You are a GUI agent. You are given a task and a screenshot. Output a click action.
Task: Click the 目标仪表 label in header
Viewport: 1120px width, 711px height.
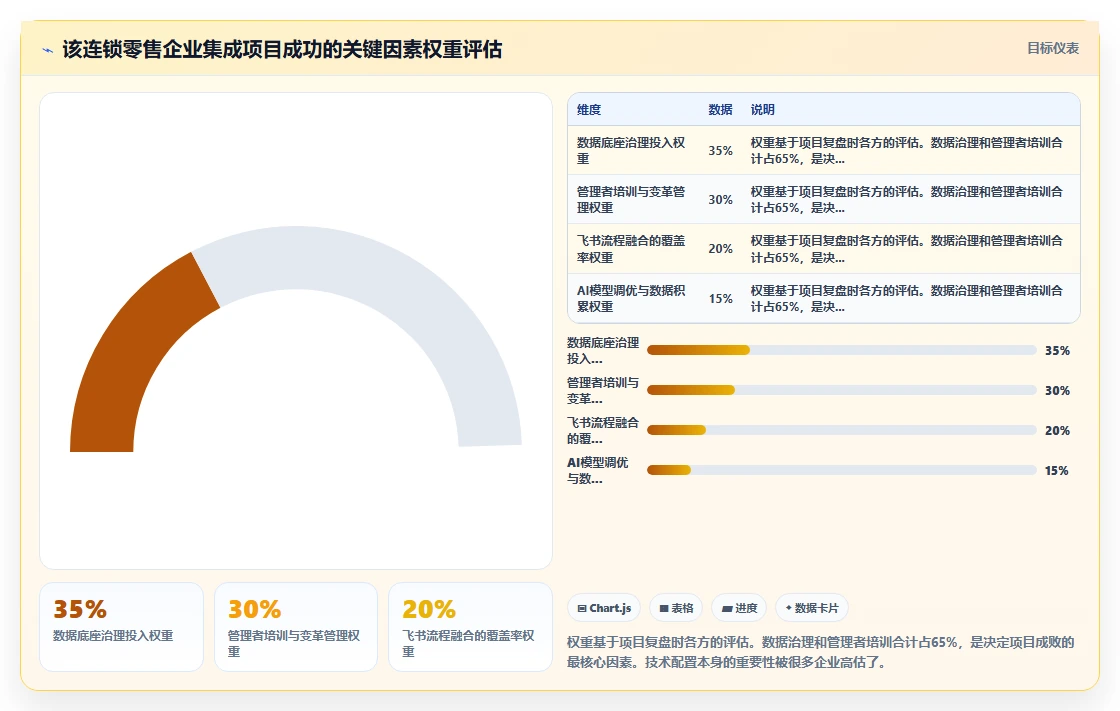(x=1053, y=48)
